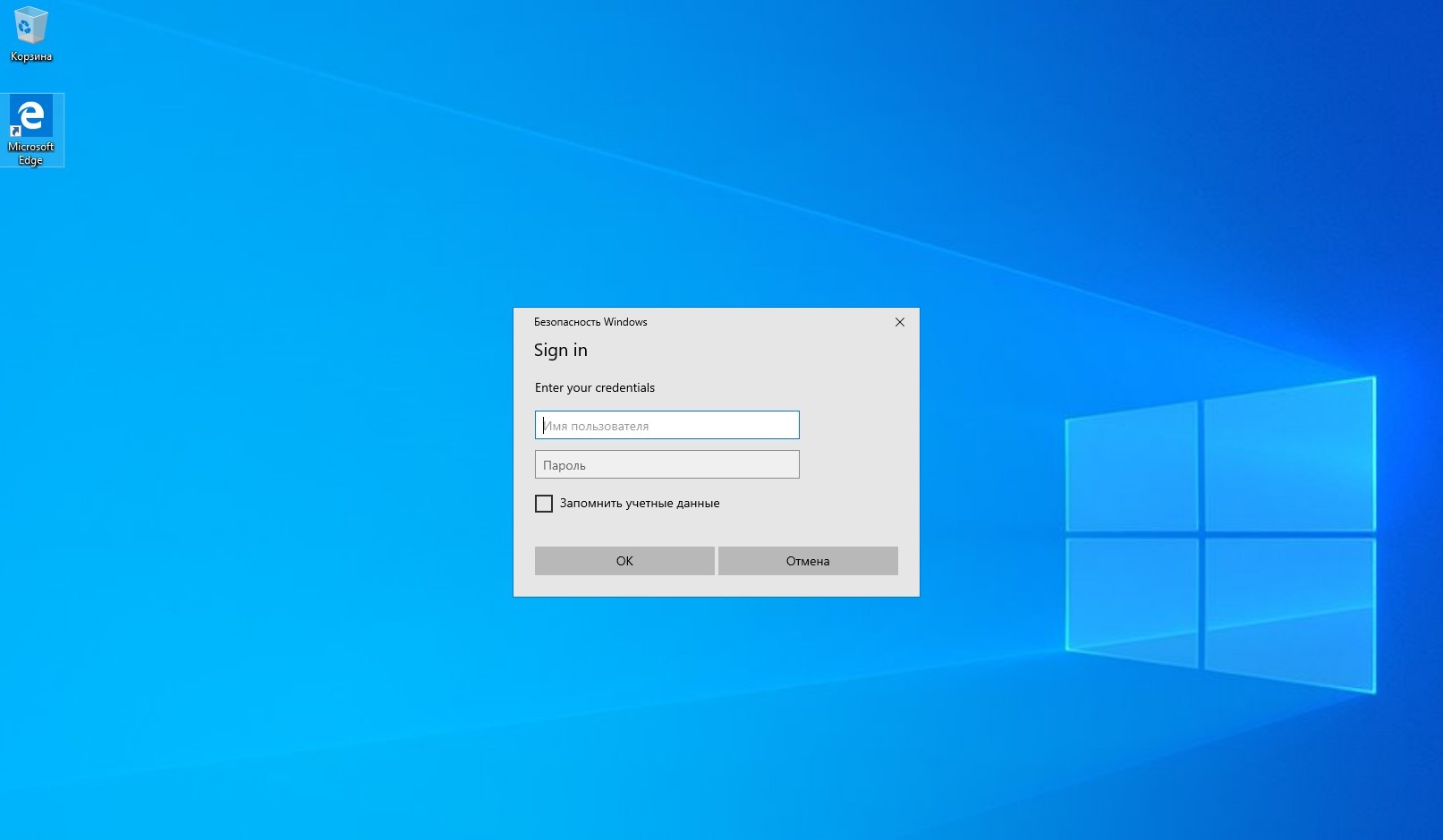Select the Microsoft Edge desktop shortcut
Image resolution: width=1443 pixels, height=840 pixels.
[x=31, y=130]
